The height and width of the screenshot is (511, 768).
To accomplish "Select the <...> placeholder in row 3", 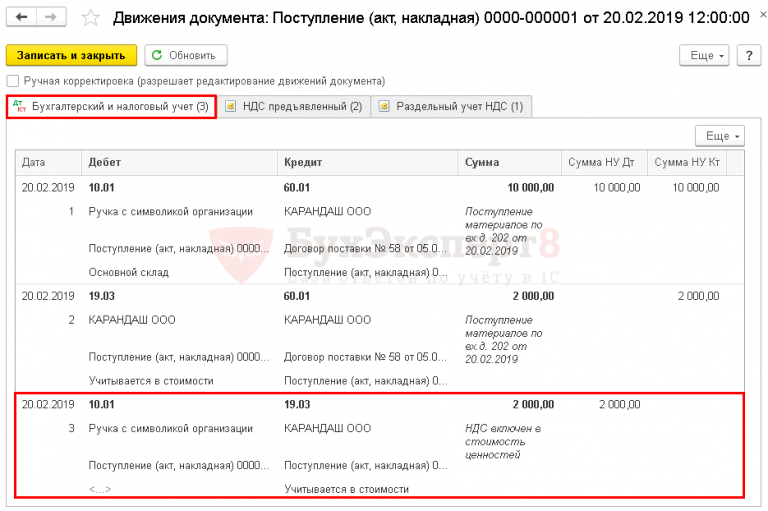I will click(100, 489).
